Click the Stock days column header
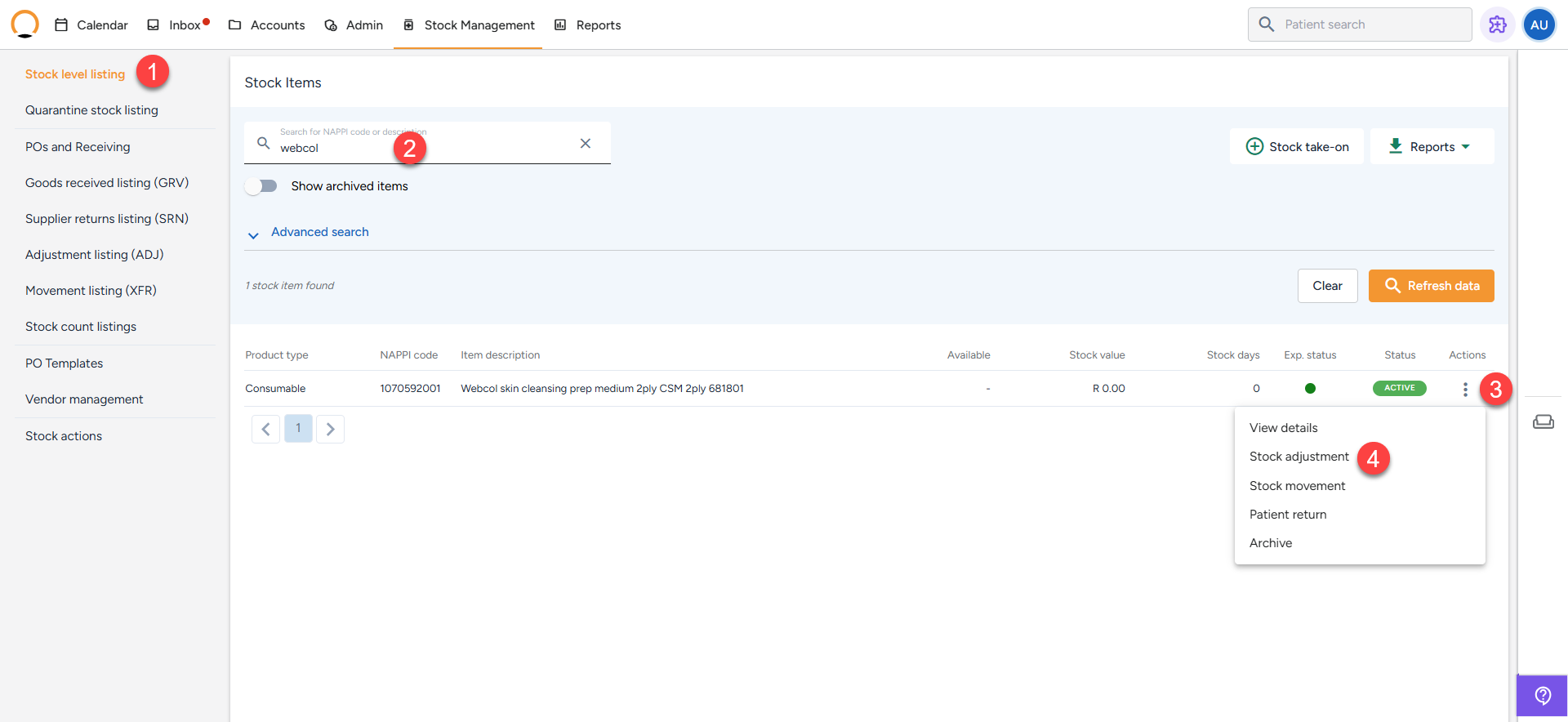 coord(1233,355)
